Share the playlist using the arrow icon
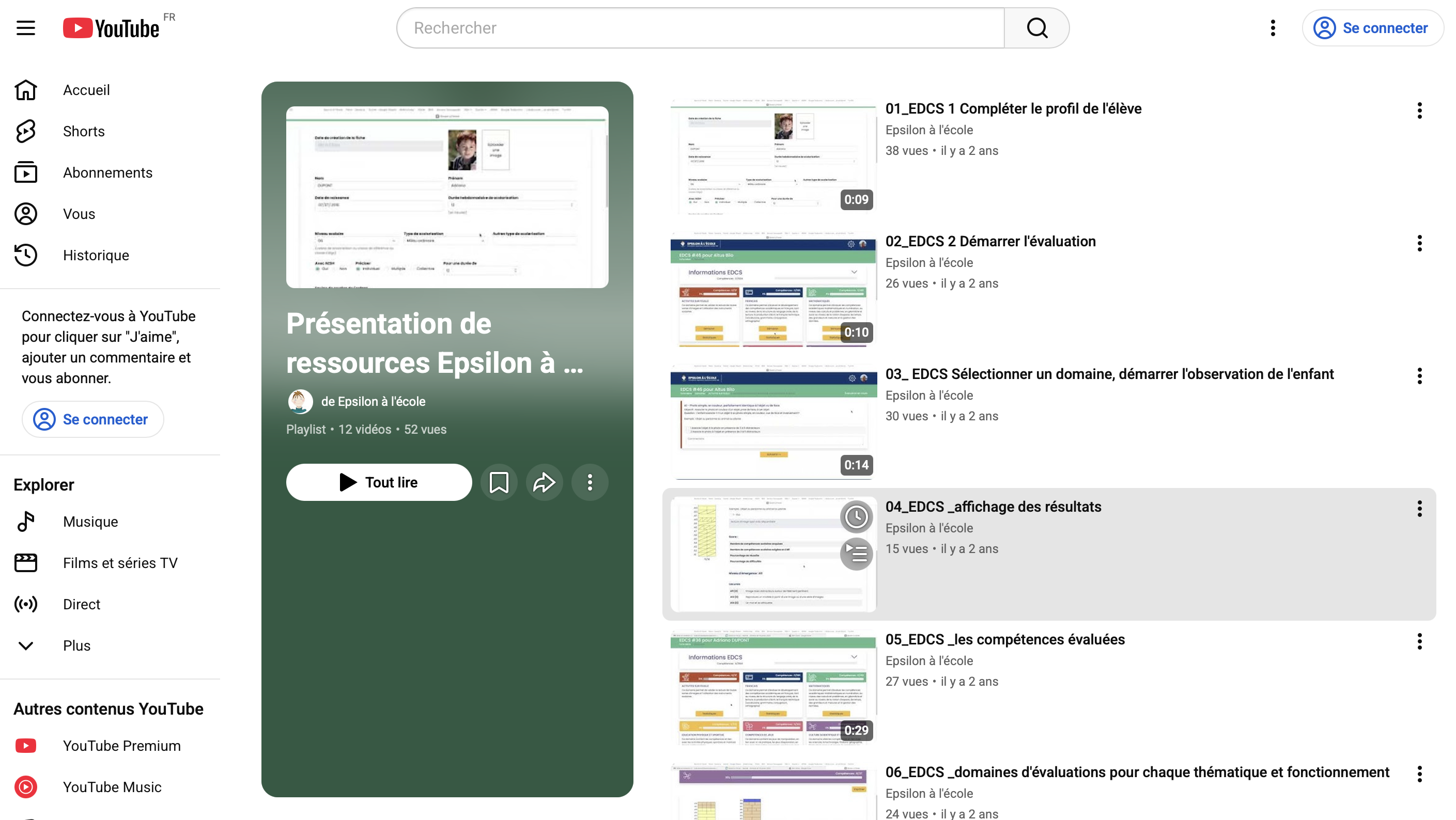 [544, 482]
